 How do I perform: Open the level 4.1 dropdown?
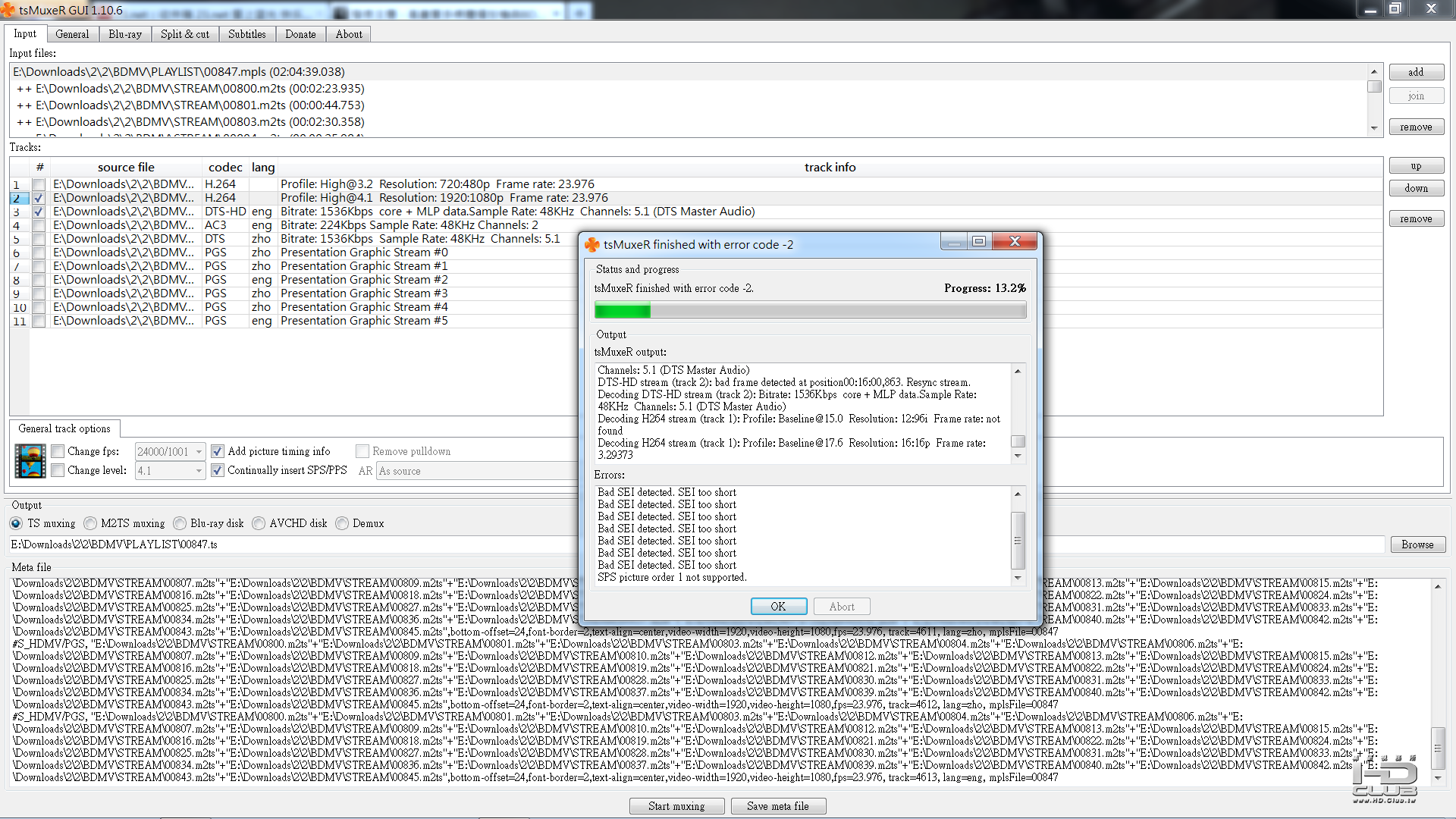(x=170, y=471)
